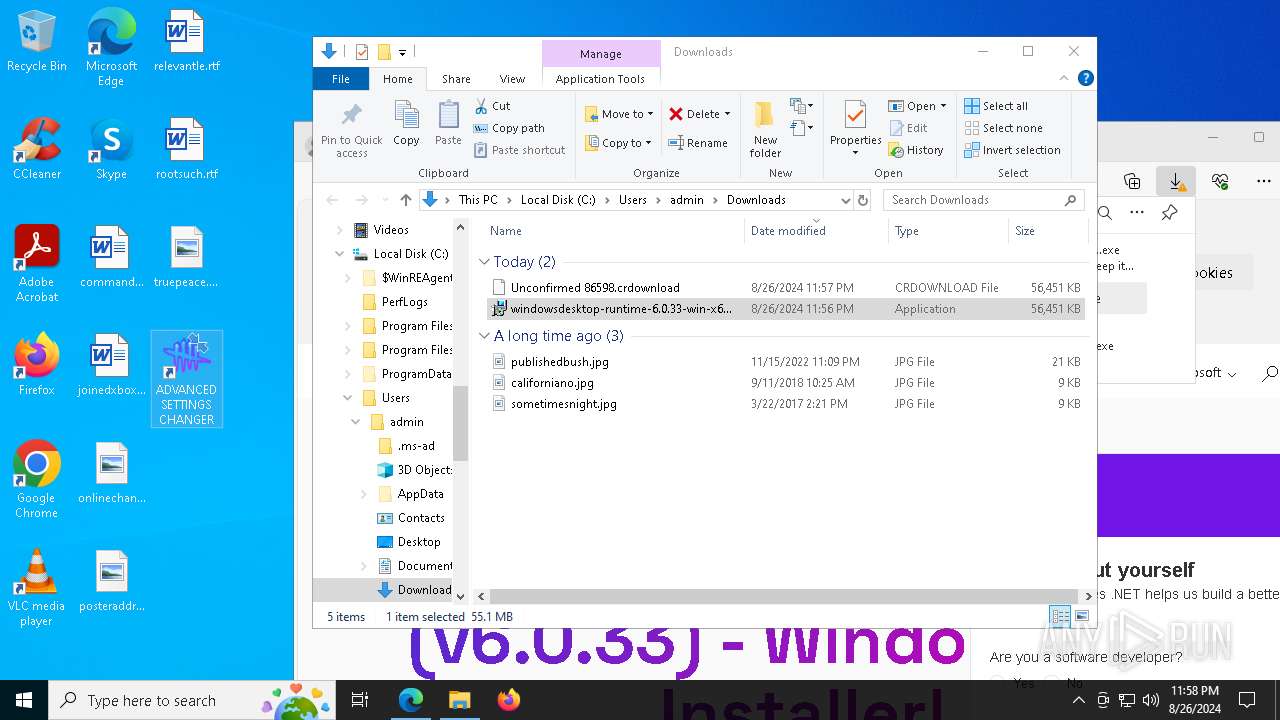This screenshot has height=720, width=1280.
Task: Open the Open button dropdown arrow
Action: [943, 106]
